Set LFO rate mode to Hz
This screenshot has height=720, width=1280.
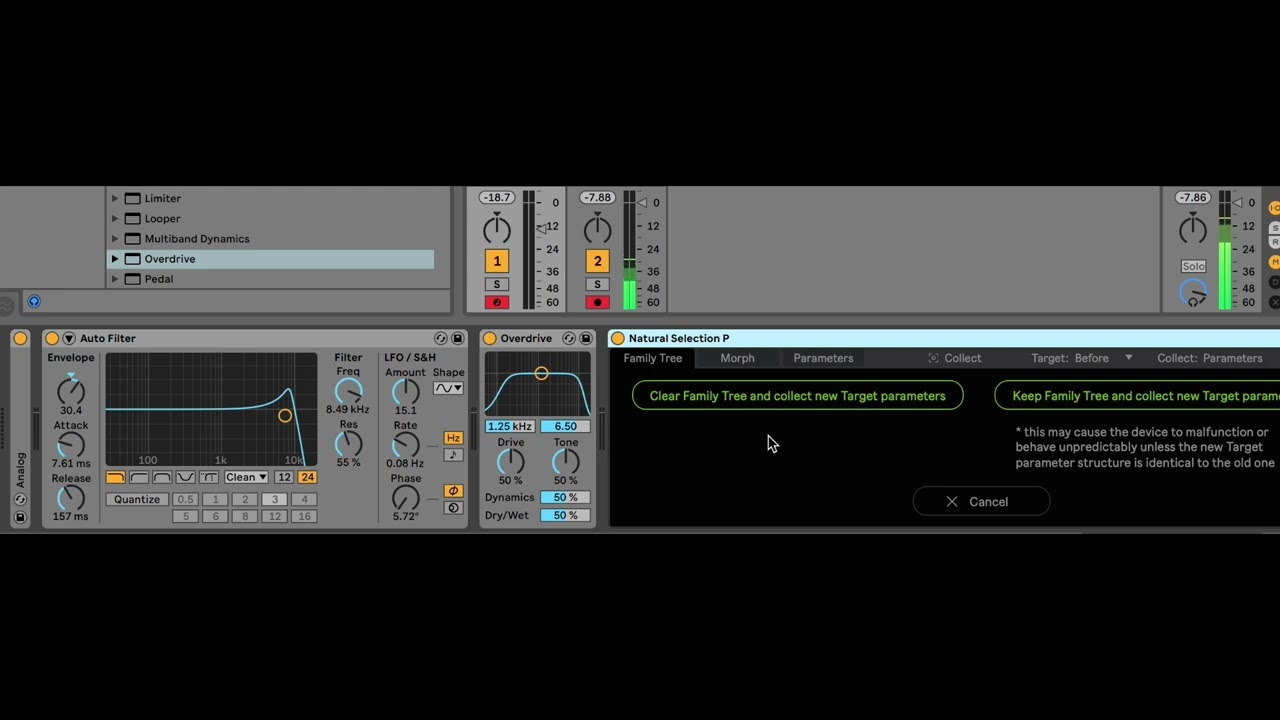453,438
